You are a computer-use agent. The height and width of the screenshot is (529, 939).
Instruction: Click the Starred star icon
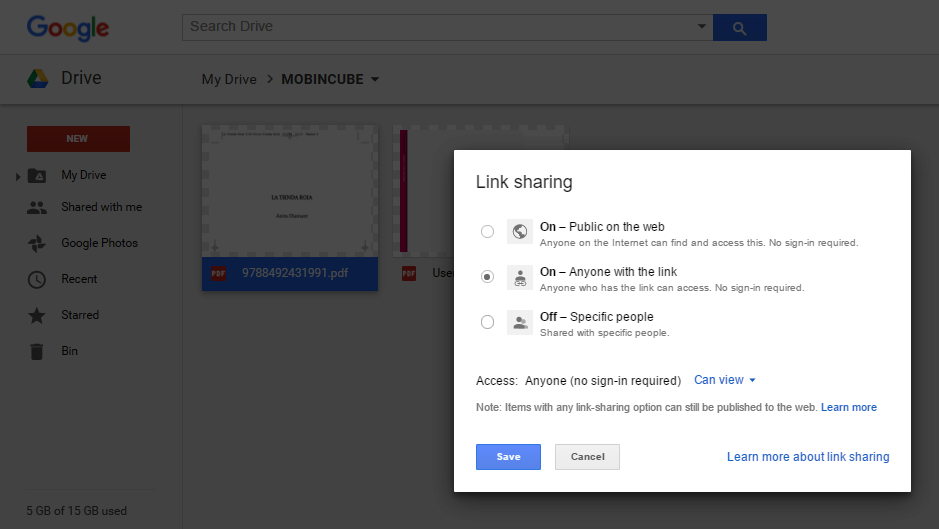(x=37, y=315)
